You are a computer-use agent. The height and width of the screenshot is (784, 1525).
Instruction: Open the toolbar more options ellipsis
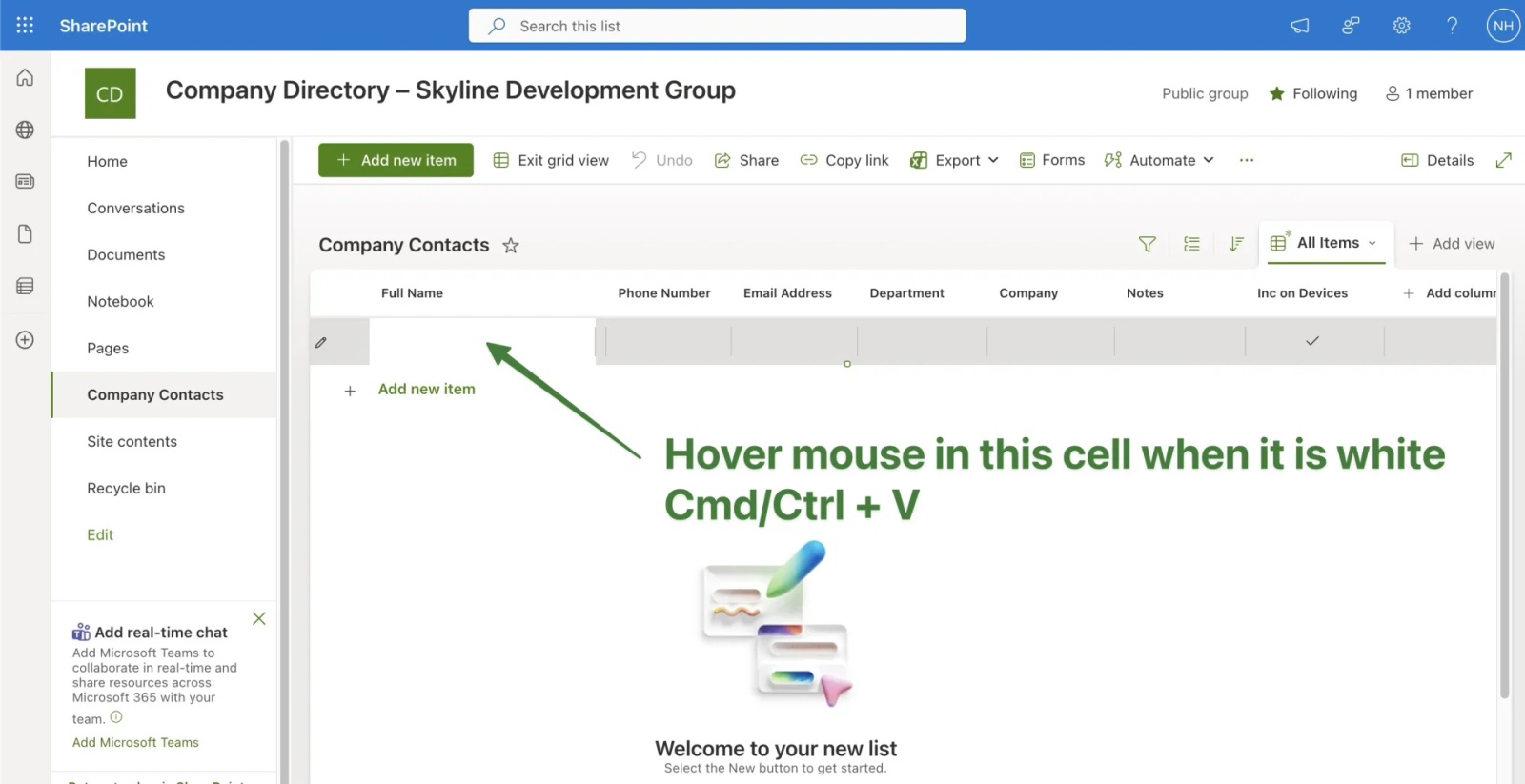click(1247, 160)
